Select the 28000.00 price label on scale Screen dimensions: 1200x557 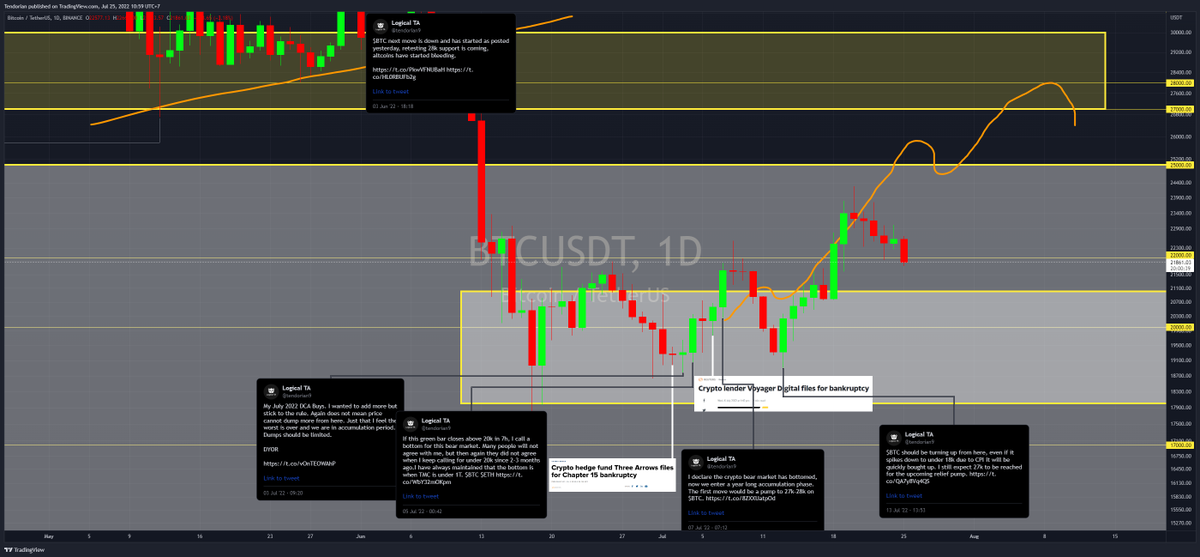1180,84
